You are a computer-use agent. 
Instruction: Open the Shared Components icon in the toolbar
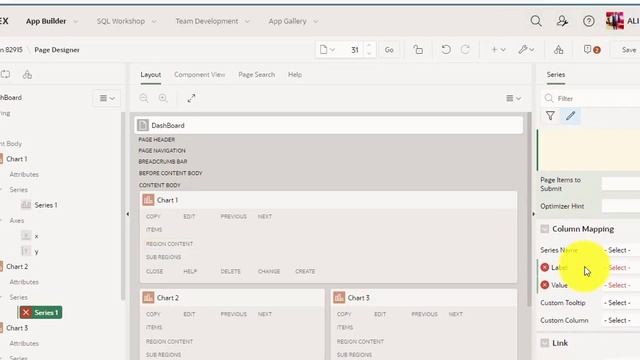click(x=558, y=50)
